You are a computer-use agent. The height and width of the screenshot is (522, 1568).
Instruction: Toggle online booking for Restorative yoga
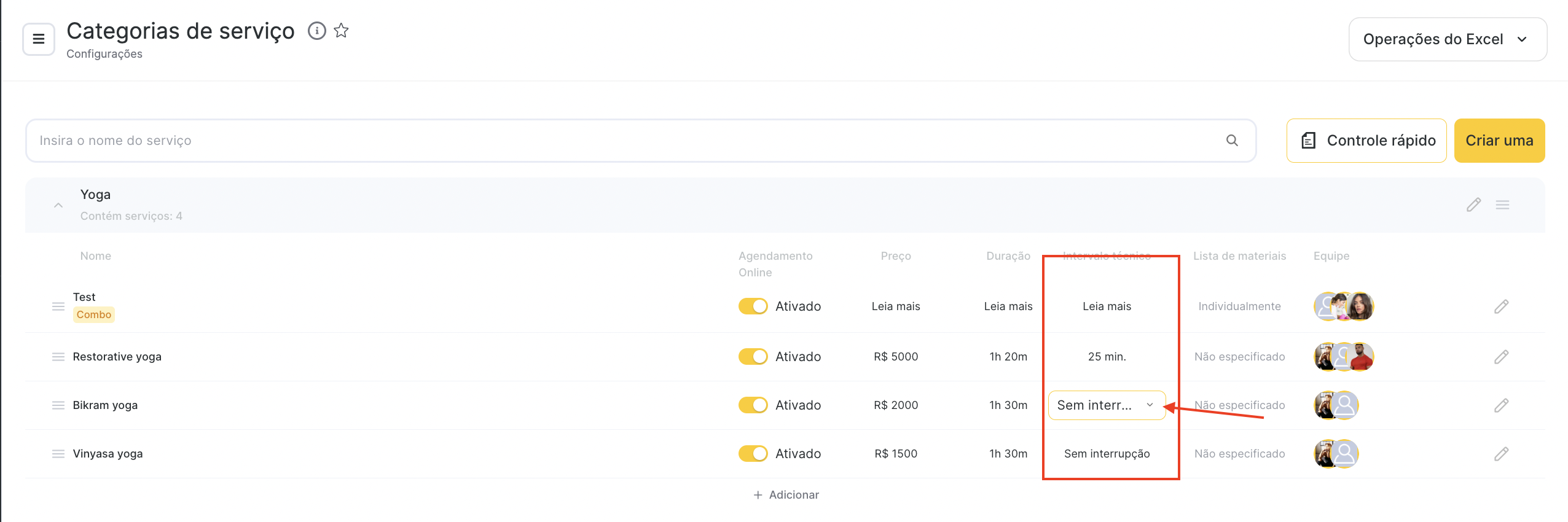coord(753,357)
